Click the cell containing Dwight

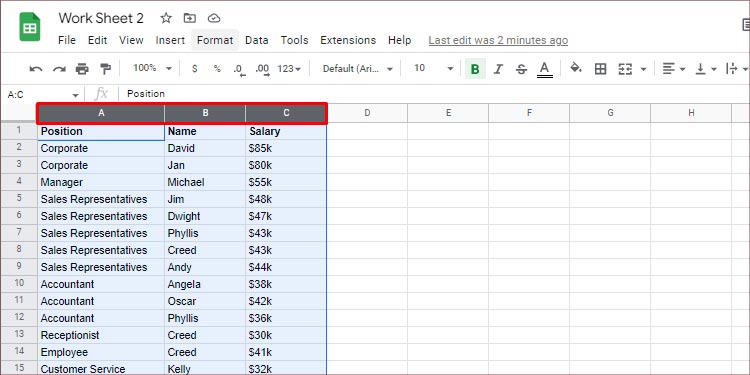coord(205,216)
